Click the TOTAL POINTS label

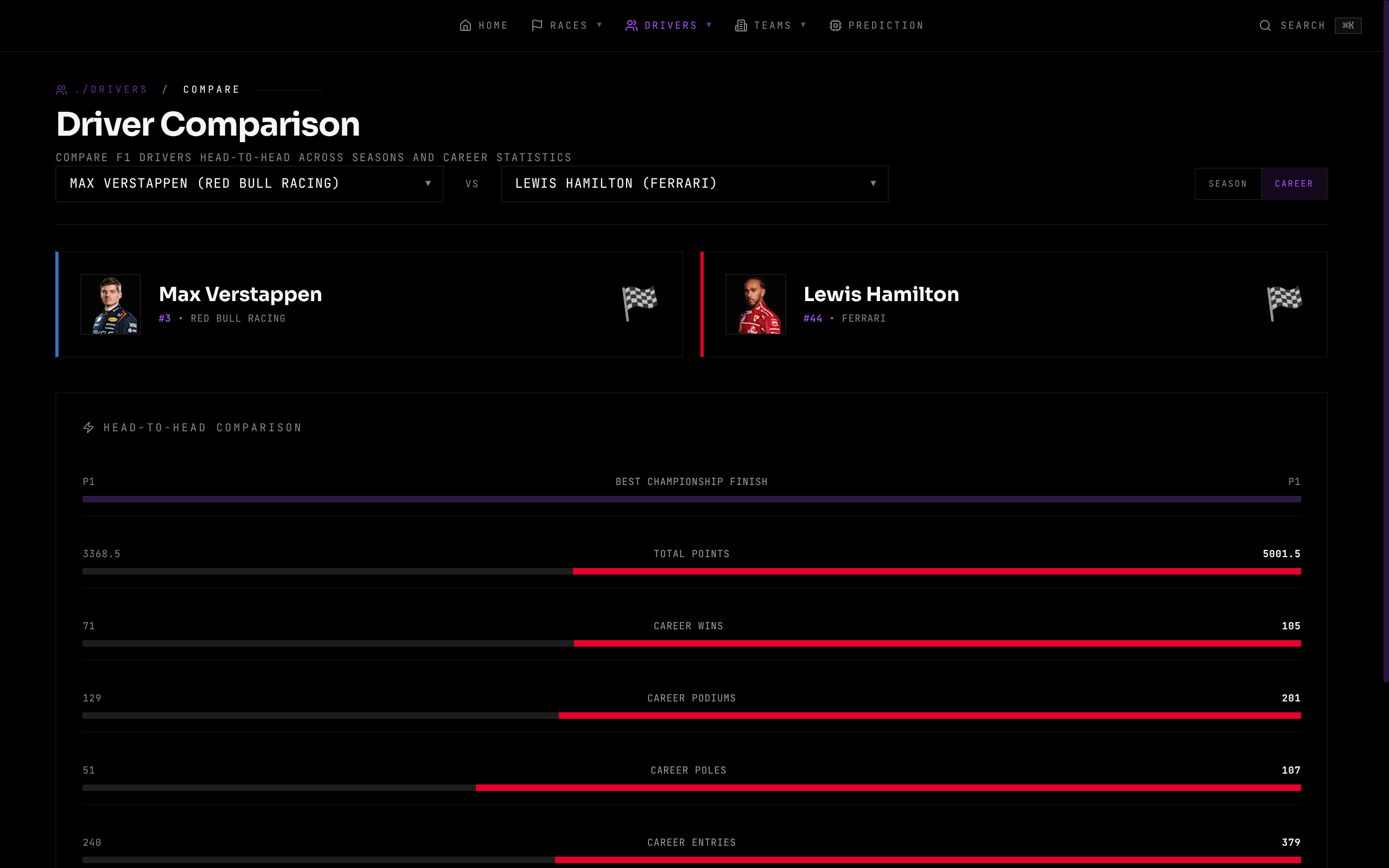(692, 554)
